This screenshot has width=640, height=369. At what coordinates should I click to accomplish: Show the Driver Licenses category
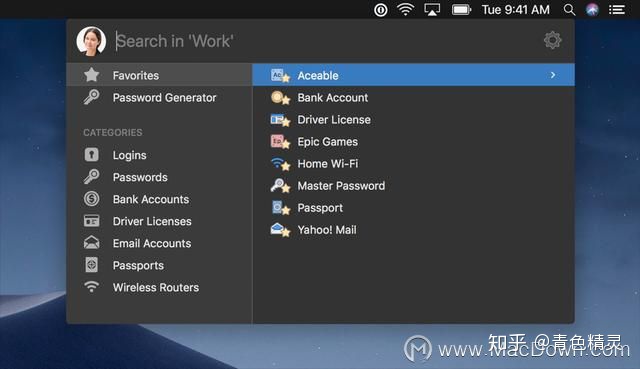tap(159, 221)
